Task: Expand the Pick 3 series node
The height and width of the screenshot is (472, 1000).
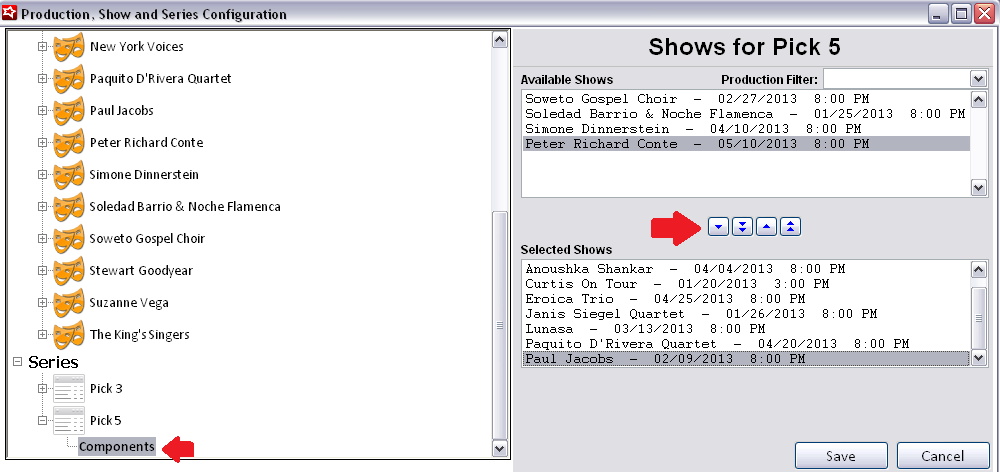Action: [x=42, y=389]
